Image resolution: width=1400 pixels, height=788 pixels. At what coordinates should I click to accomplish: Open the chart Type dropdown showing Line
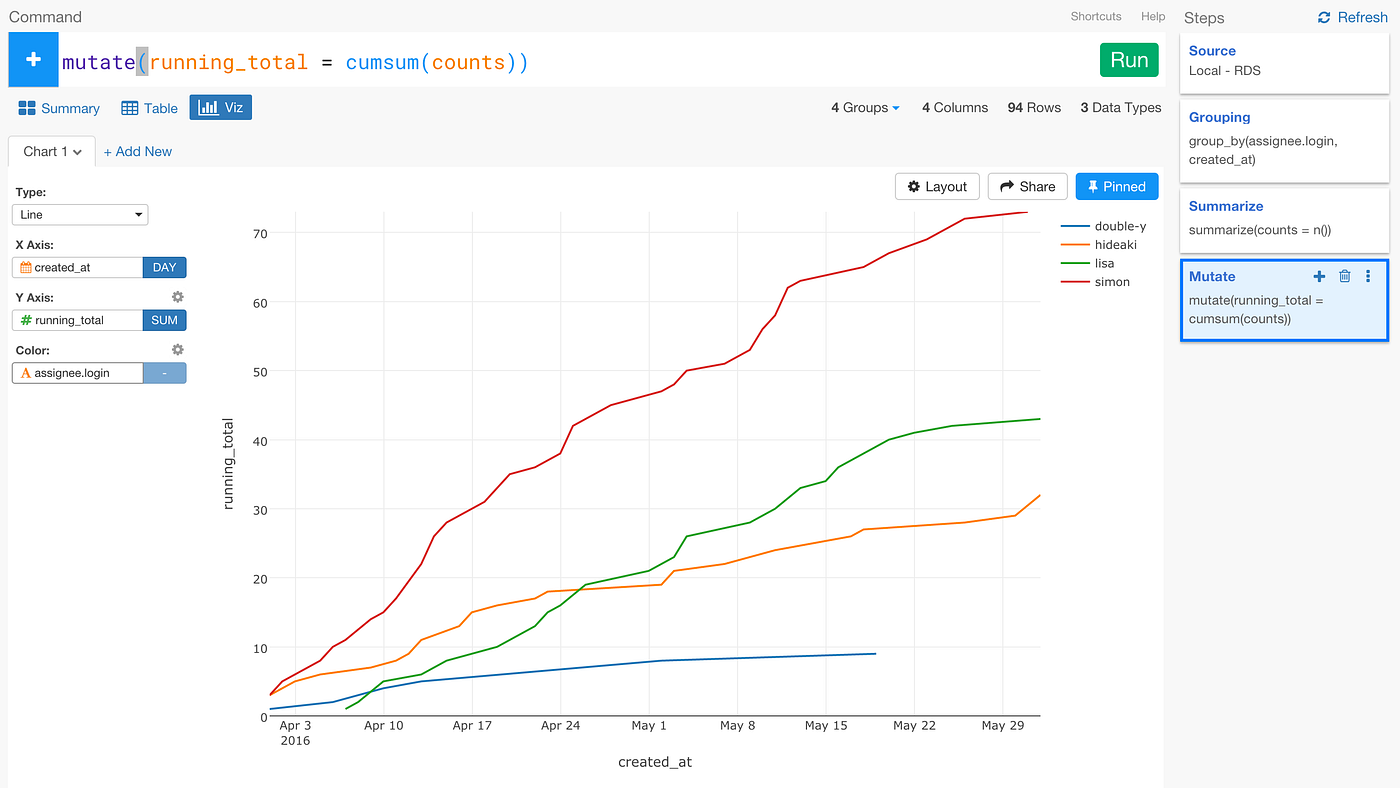click(x=79, y=214)
